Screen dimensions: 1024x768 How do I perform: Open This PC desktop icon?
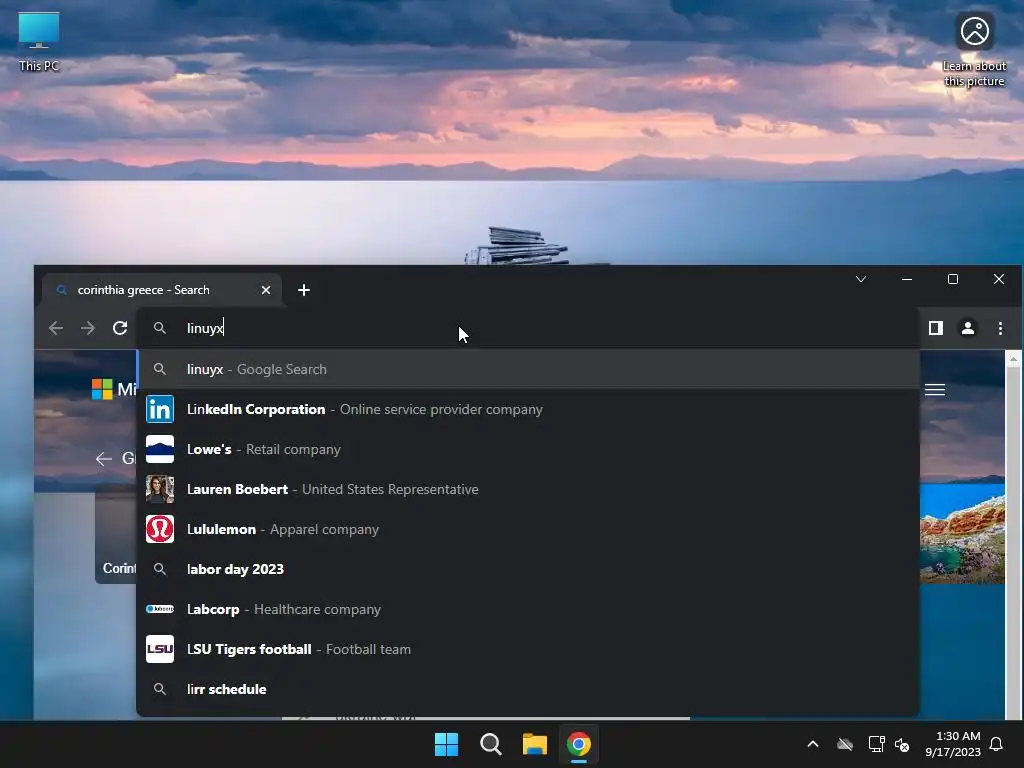[x=39, y=40]
